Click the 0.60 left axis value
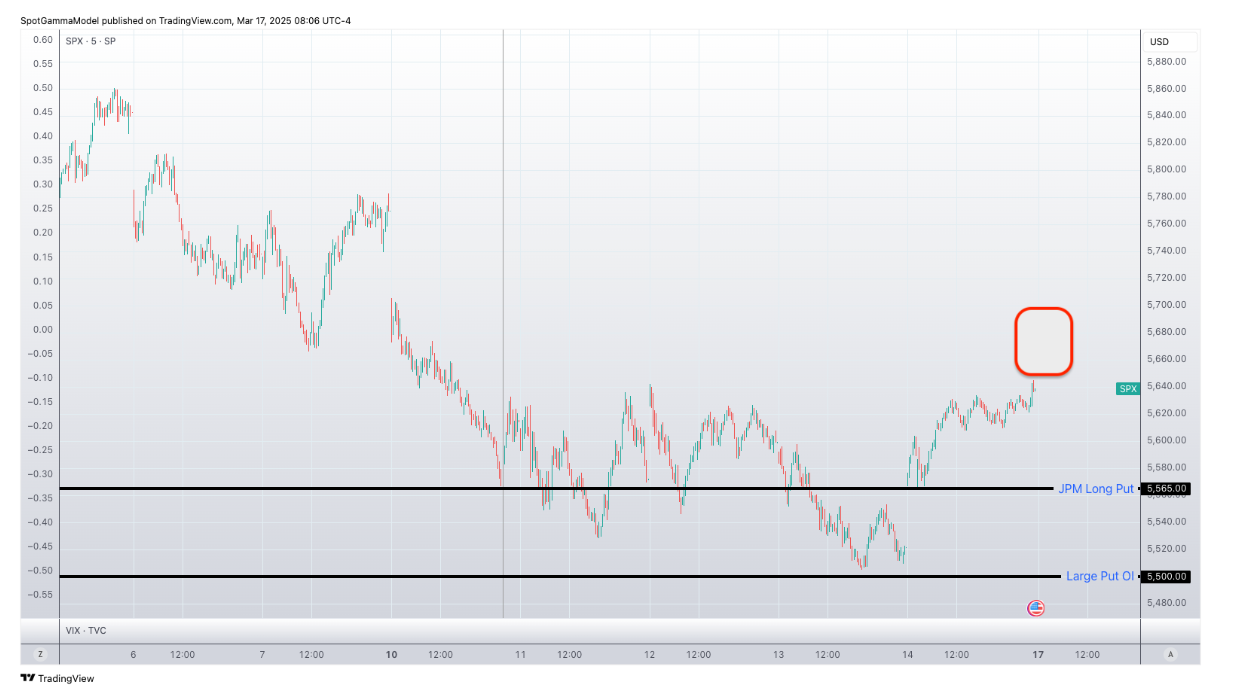 [43, 39]
